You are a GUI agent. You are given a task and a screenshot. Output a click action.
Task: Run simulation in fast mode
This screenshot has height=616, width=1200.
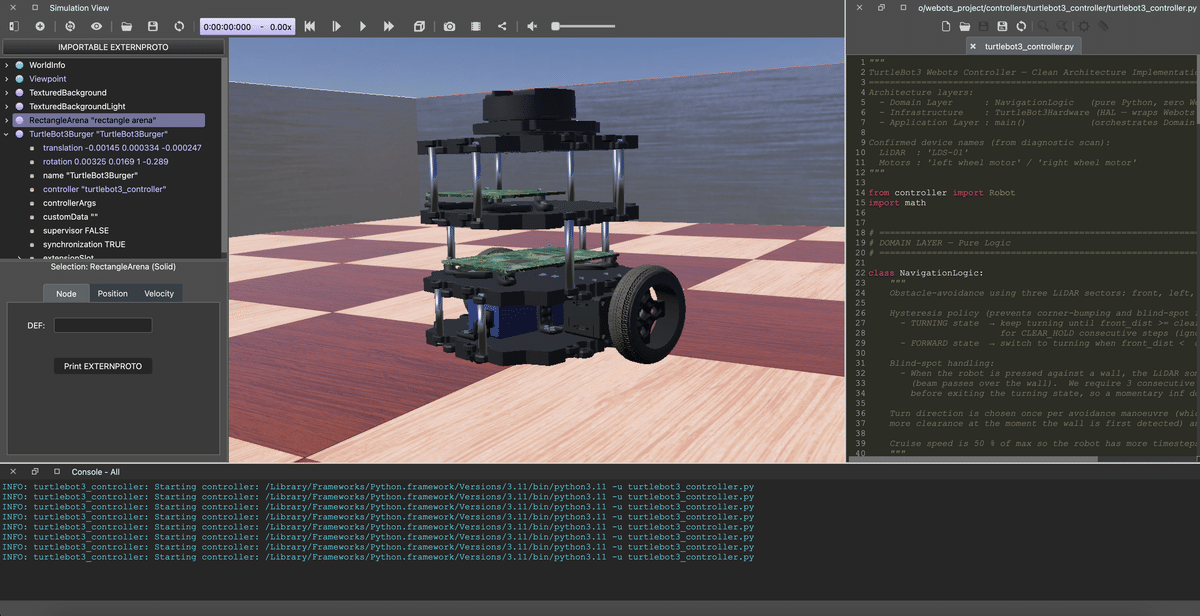[x=390, y=26]
